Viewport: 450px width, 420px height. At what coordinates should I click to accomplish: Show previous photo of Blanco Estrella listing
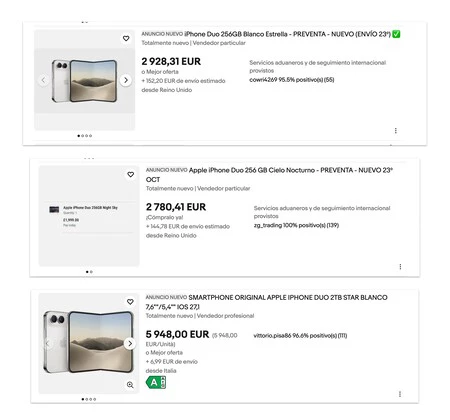pos(43,80)
